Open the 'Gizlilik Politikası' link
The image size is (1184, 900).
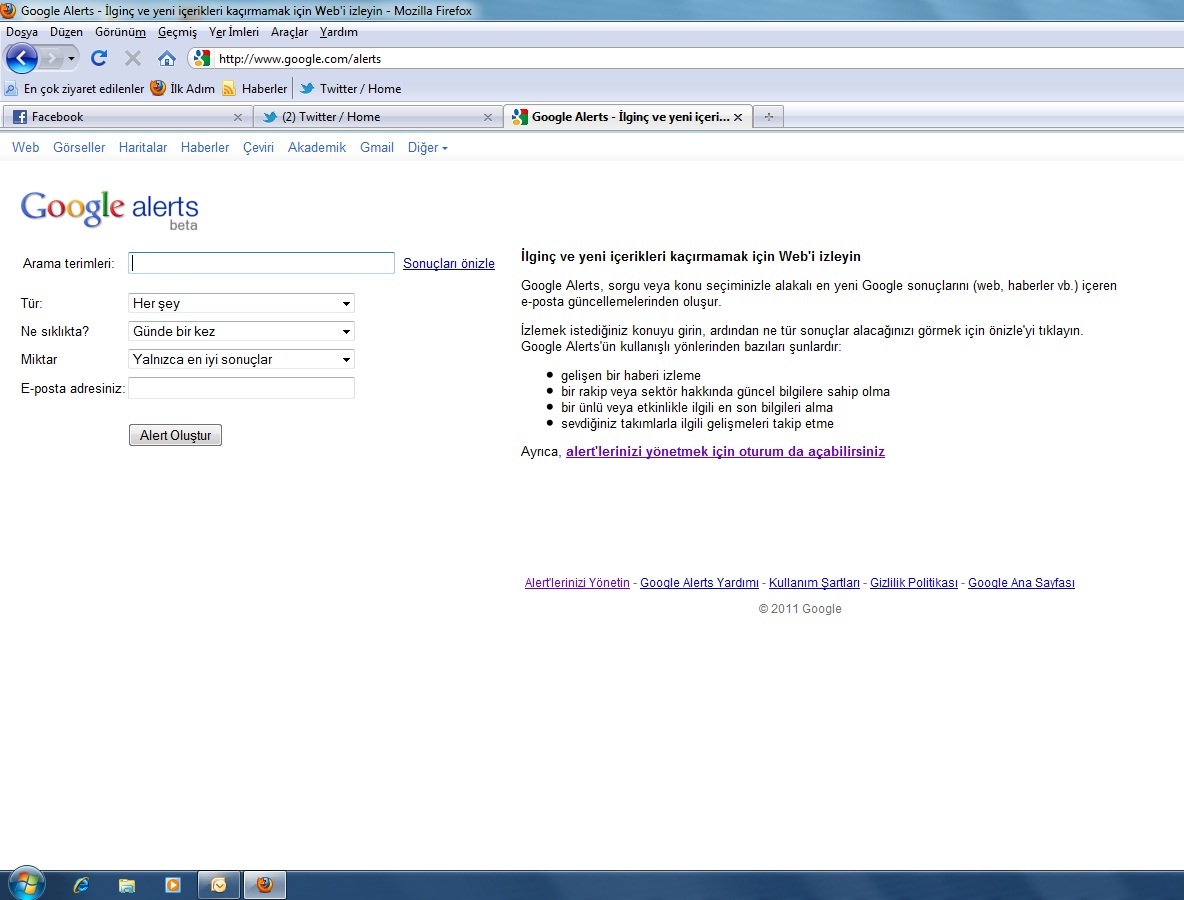[x=914, y=583]
